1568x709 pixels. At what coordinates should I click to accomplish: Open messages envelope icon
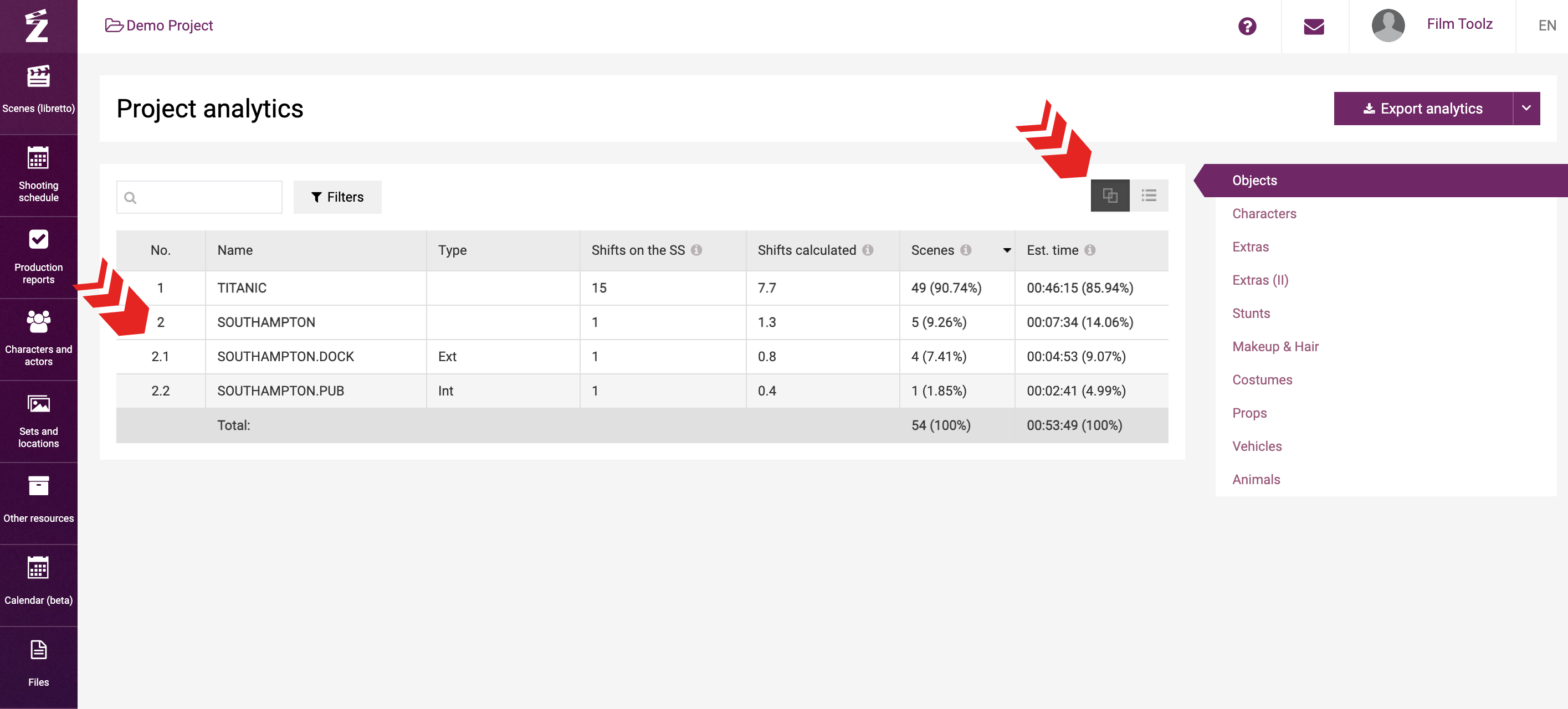[1314, 26]
